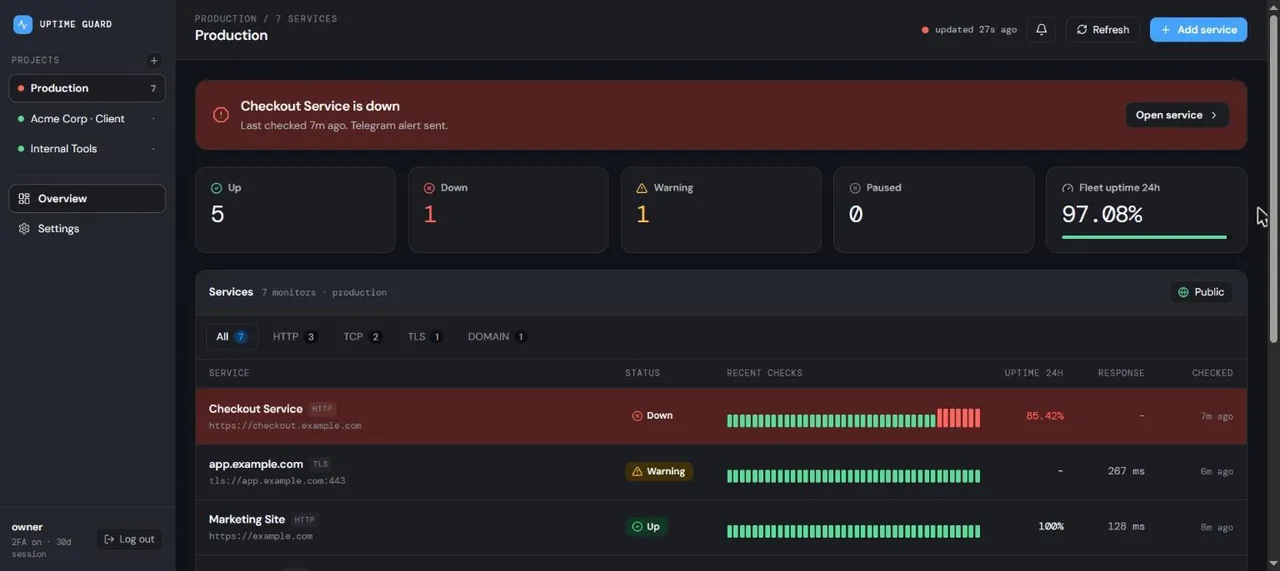Click the Warning badge for app.example.com

659,471
